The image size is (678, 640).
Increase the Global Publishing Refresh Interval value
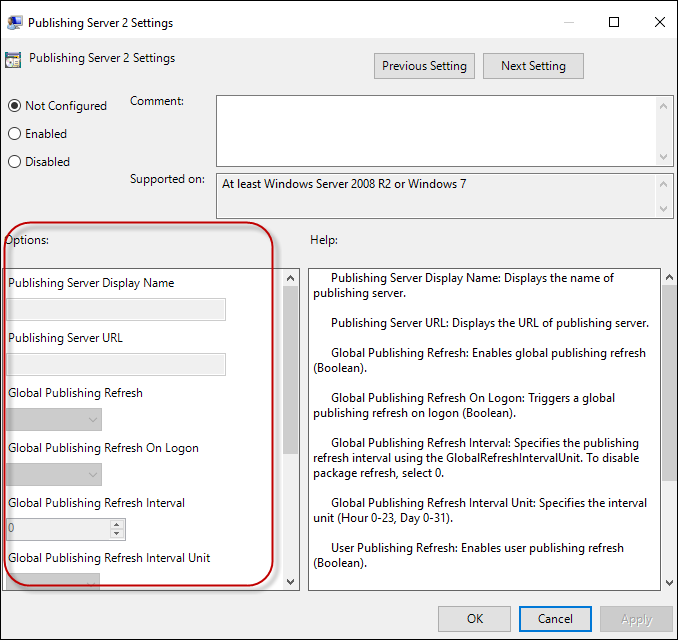point(117,524)
